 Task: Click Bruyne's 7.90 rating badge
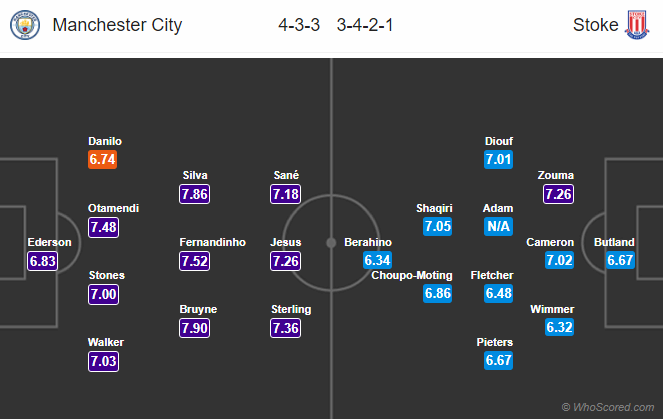pos(194,328)
